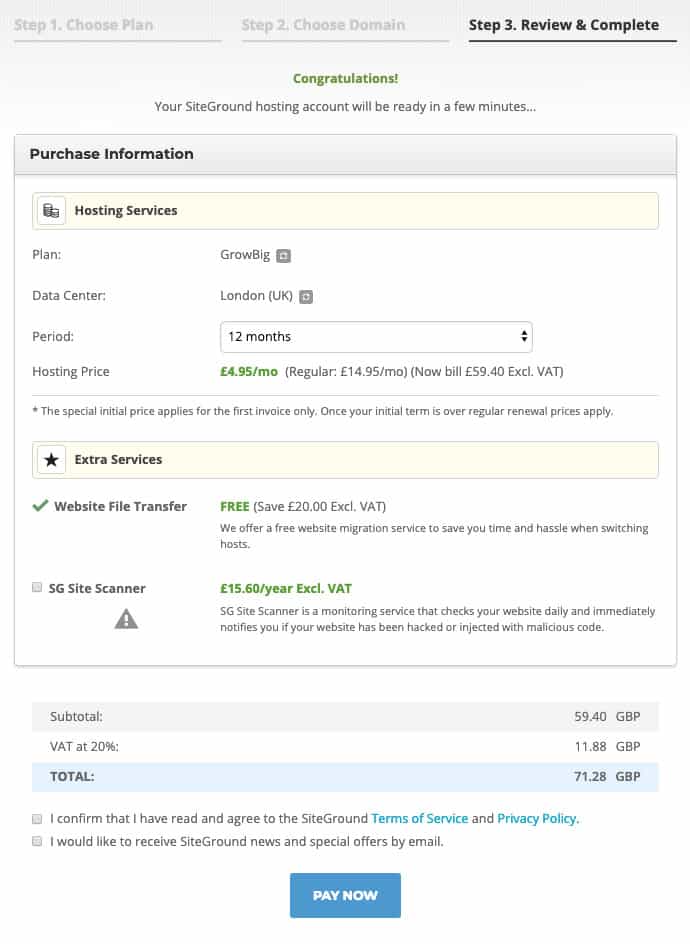Tick the Terms of Service agreement checkbox
Viewport: 690px width, 944px height.
point(37,819)
